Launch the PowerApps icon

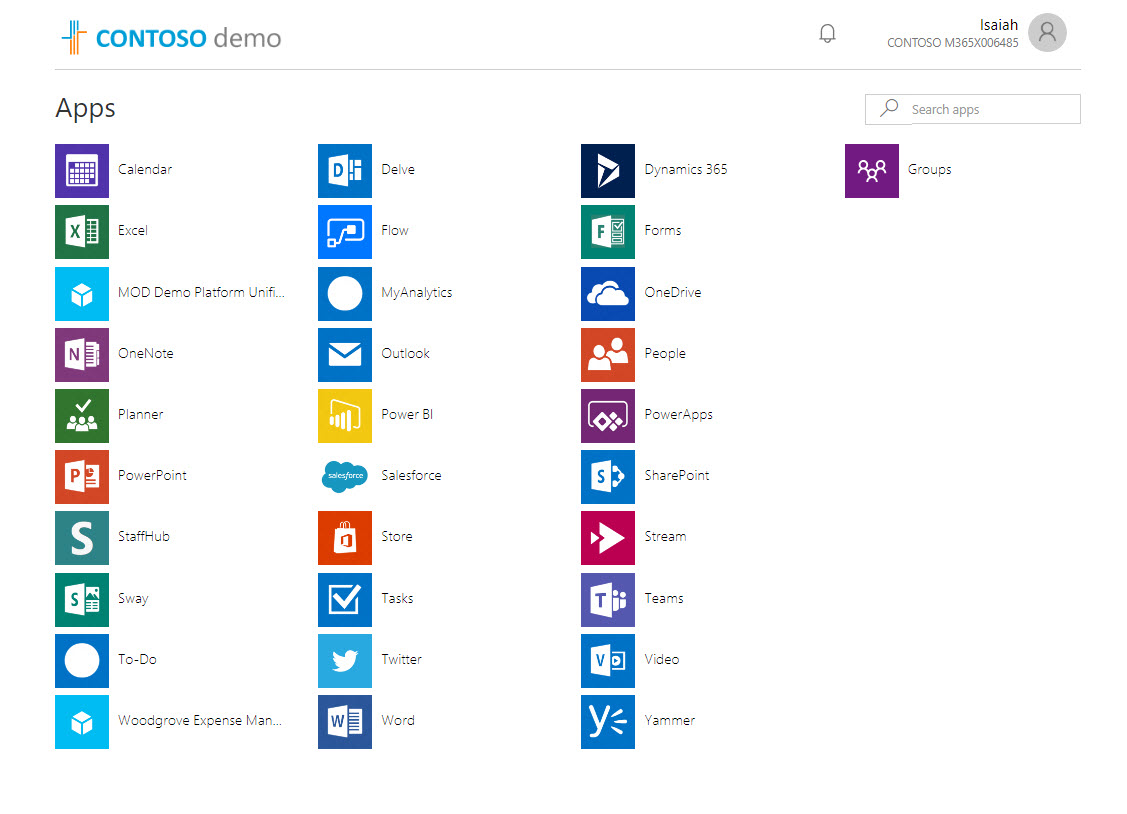pyautogui.click(x=608, y=416)
